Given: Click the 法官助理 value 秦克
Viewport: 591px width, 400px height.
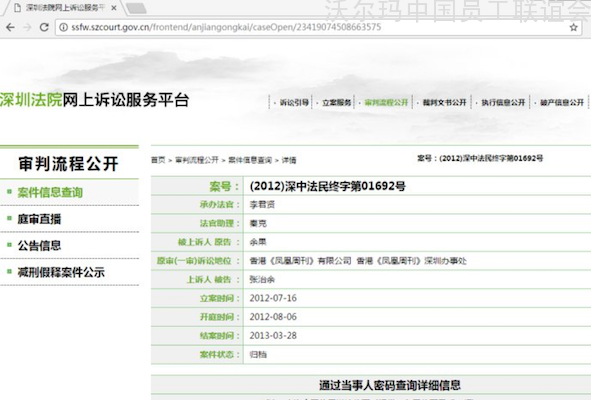Looking at the screenshot, I should point(258,224).
